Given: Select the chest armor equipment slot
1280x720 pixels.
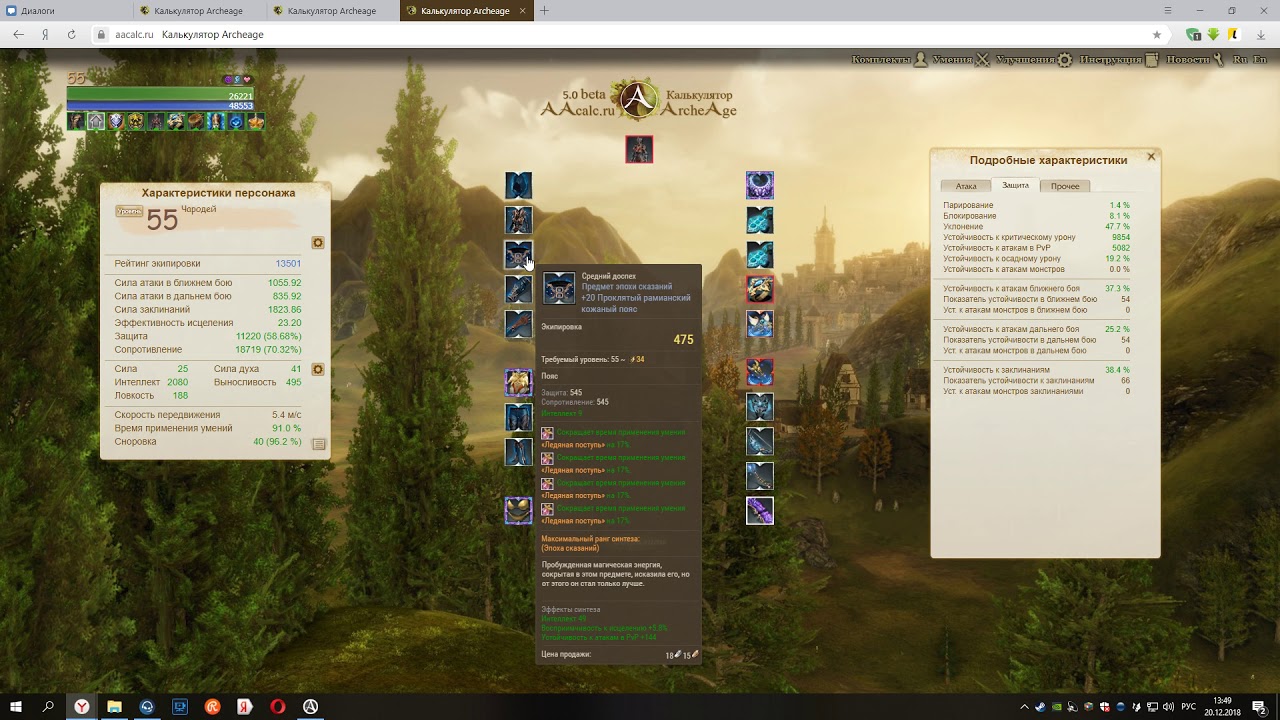Looking at the screenshot, I should coord(518,220).
